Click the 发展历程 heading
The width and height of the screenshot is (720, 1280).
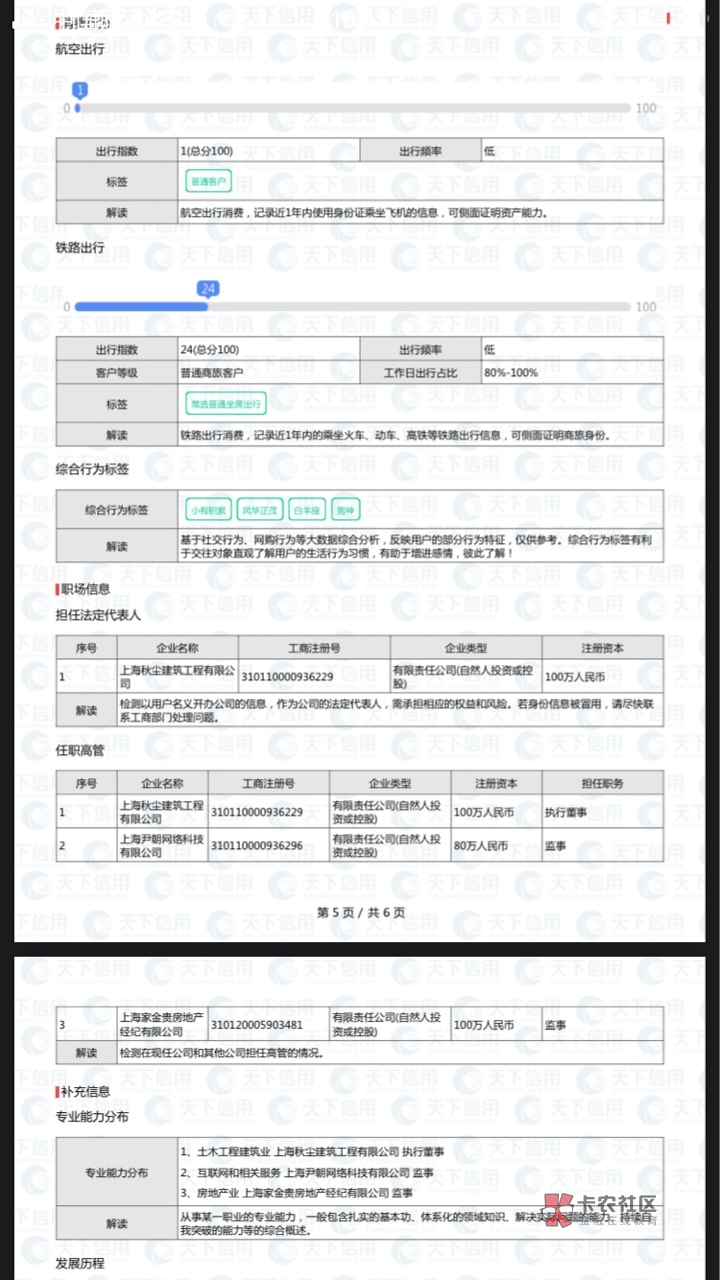(80, 1263)
